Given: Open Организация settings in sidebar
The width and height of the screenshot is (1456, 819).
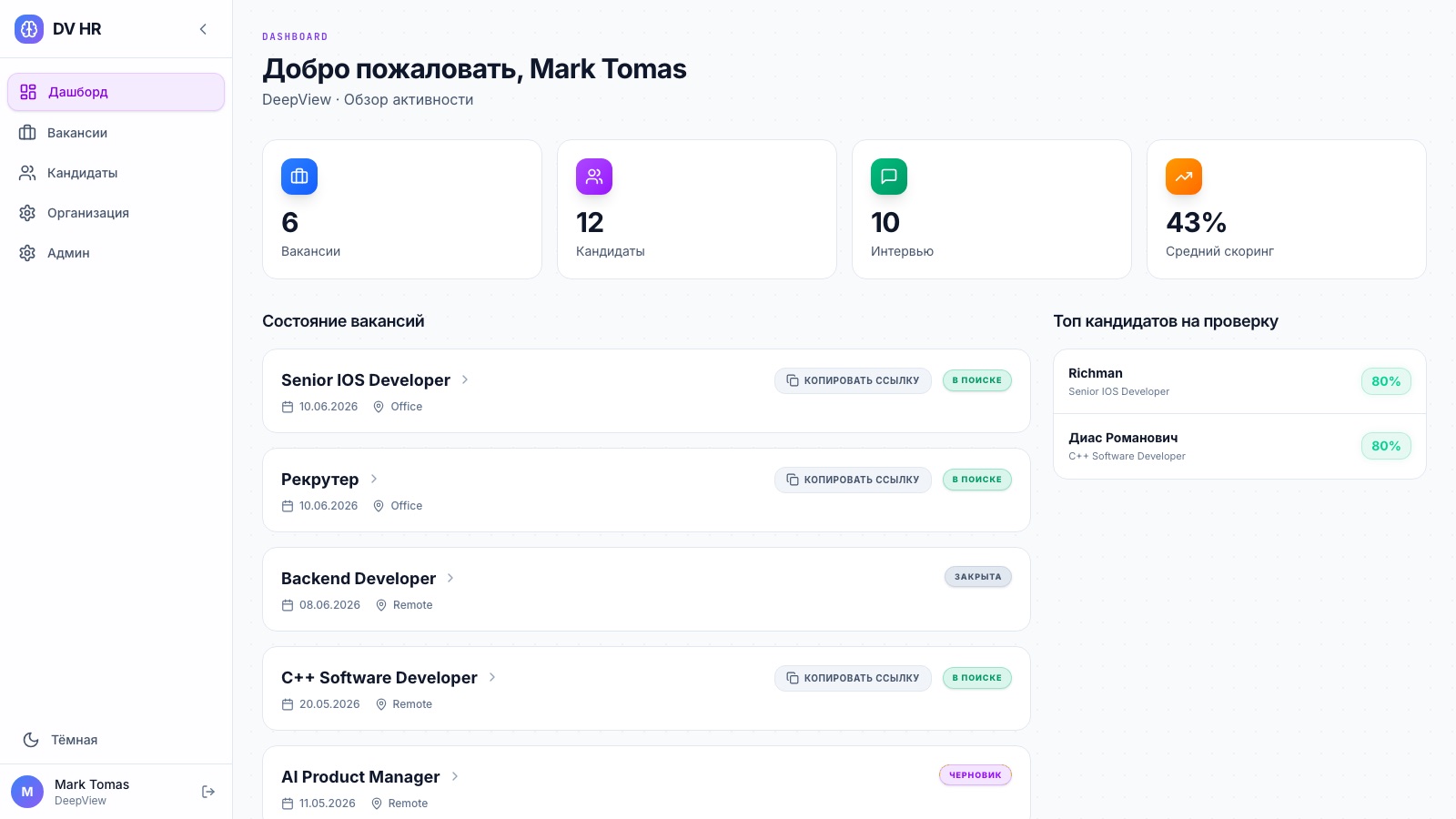Looking at the screenshot, I should [x=116, y=213].
